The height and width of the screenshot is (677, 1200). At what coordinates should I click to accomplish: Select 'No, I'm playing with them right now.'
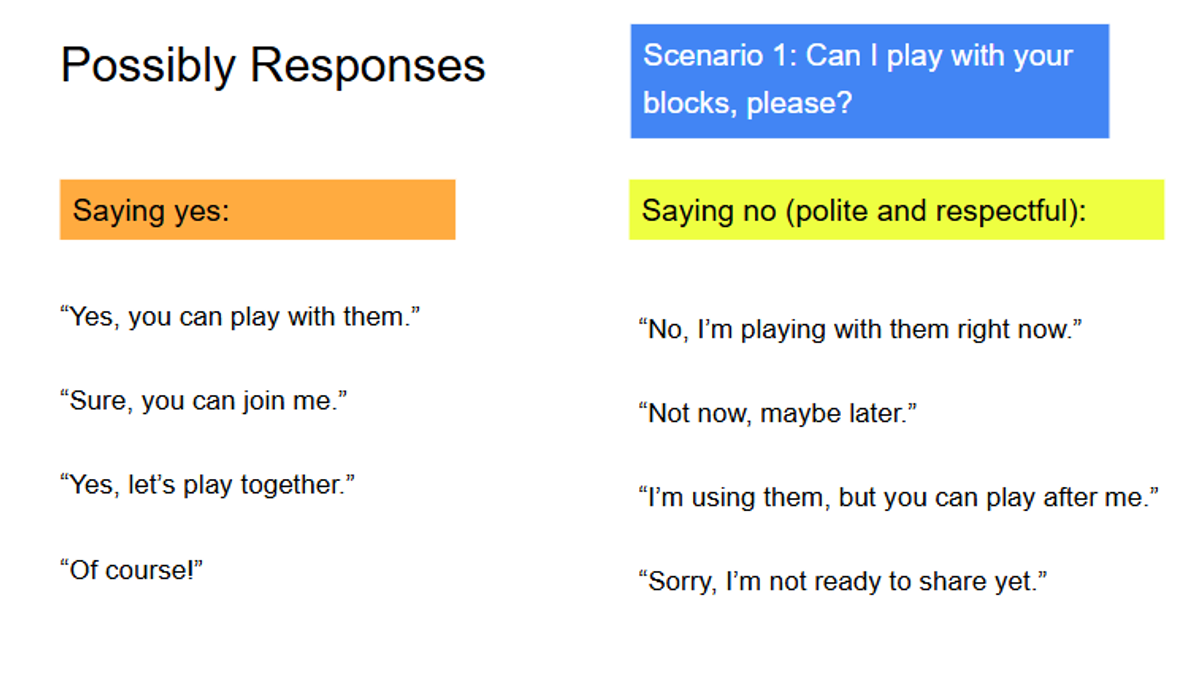click(x=861, y=329)
